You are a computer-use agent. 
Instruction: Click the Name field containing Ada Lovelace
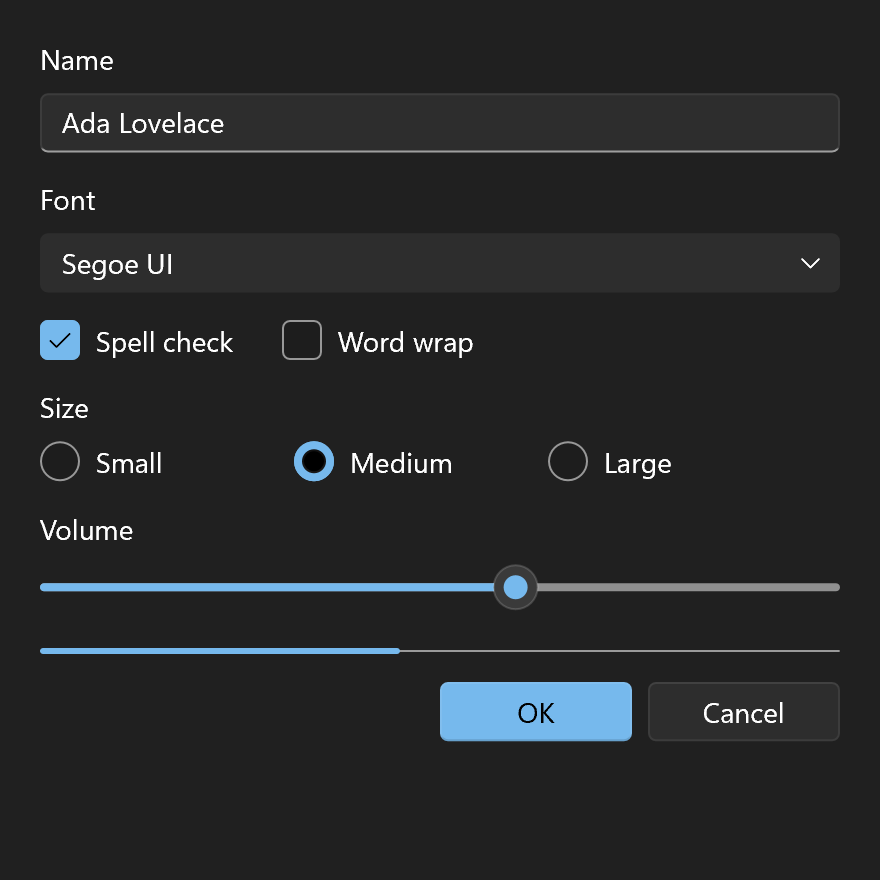point(439,123)
